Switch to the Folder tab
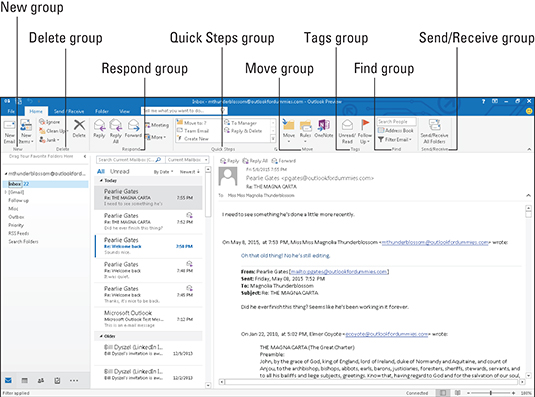This screenshot has height=397, width=535. pyautogui.click(x=102, y=111)
